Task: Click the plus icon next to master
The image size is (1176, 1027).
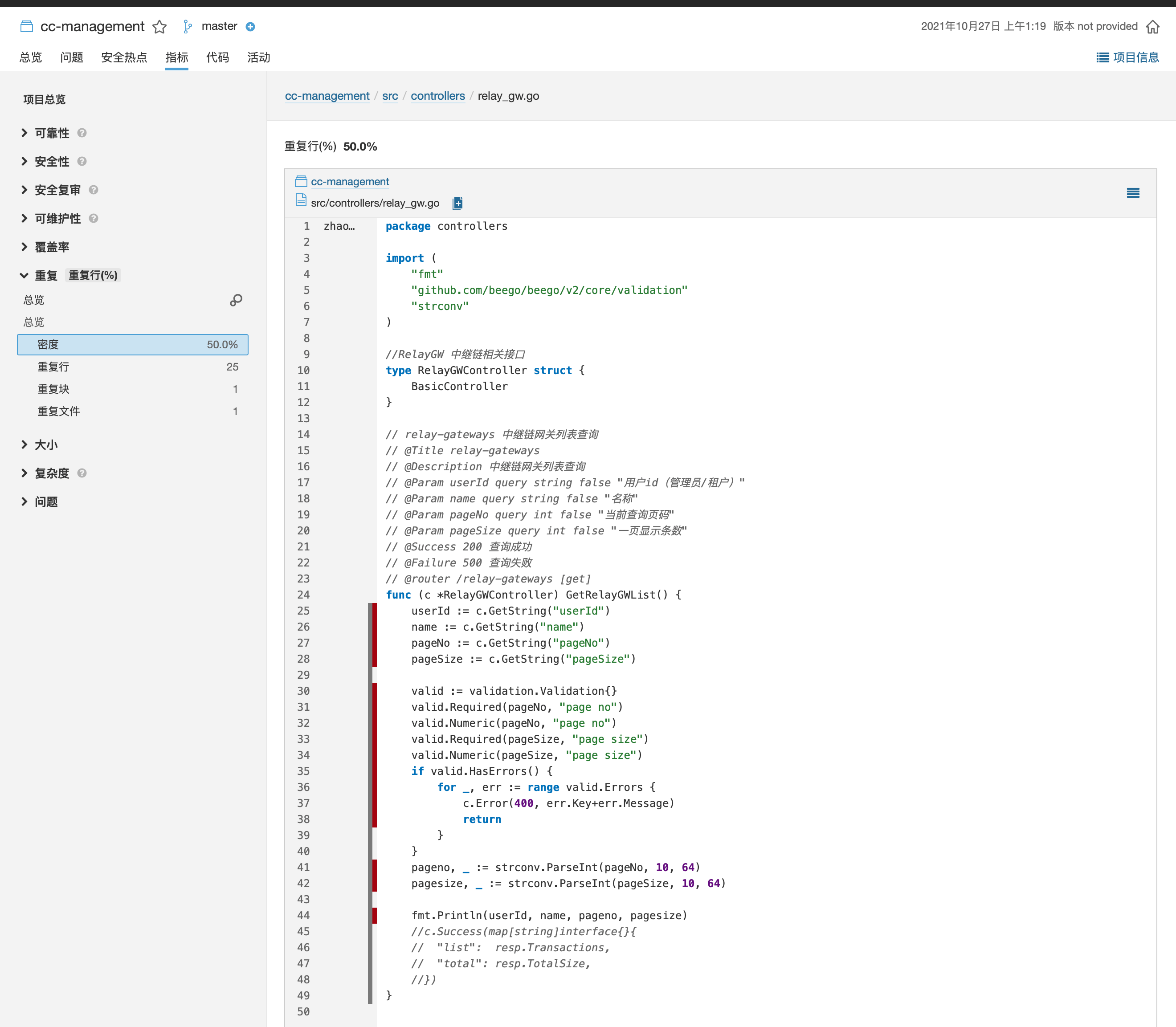Action: 250,27
